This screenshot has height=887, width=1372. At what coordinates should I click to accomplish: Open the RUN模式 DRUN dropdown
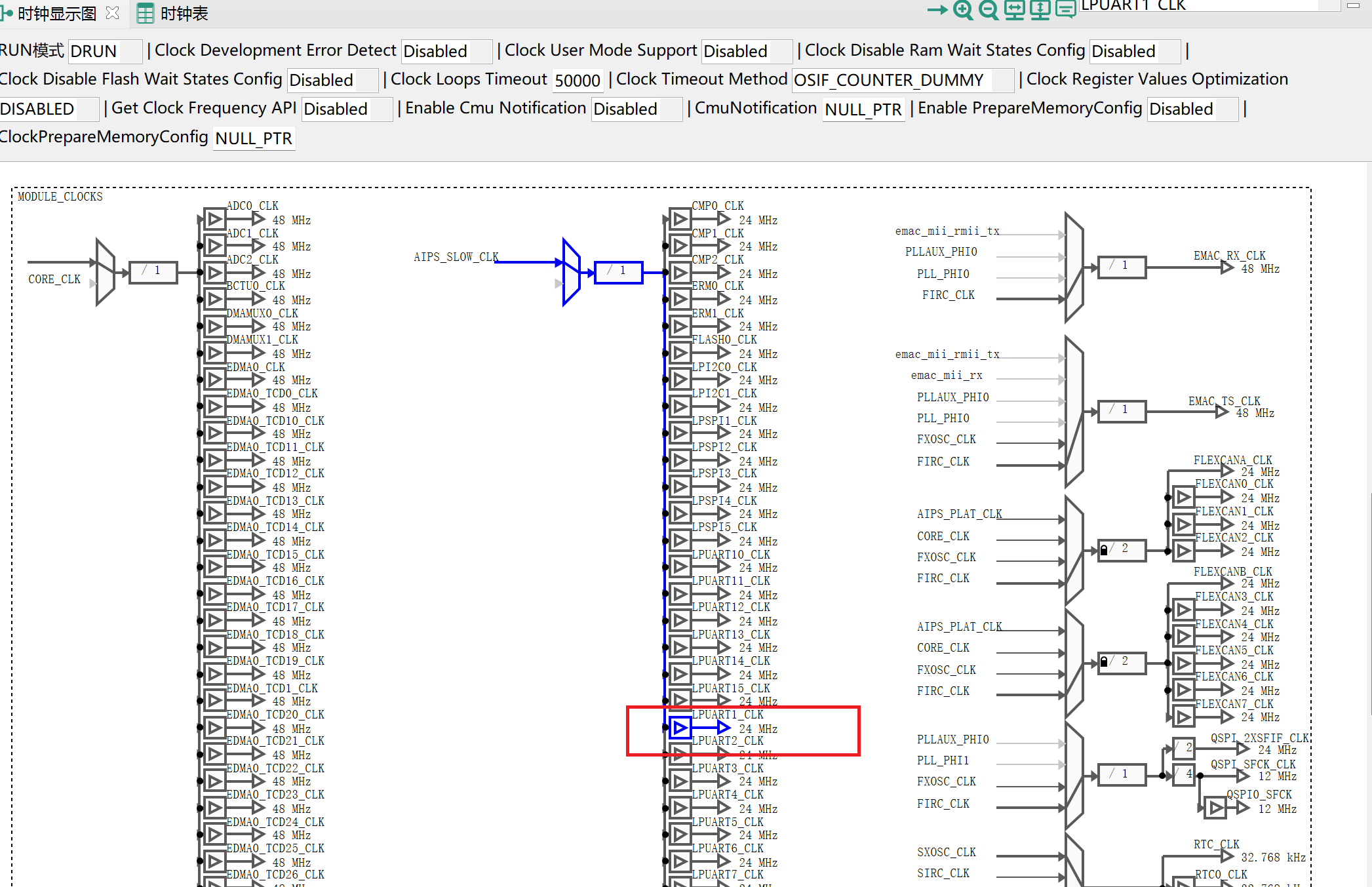pyautogui.click(x=105, y=51)
